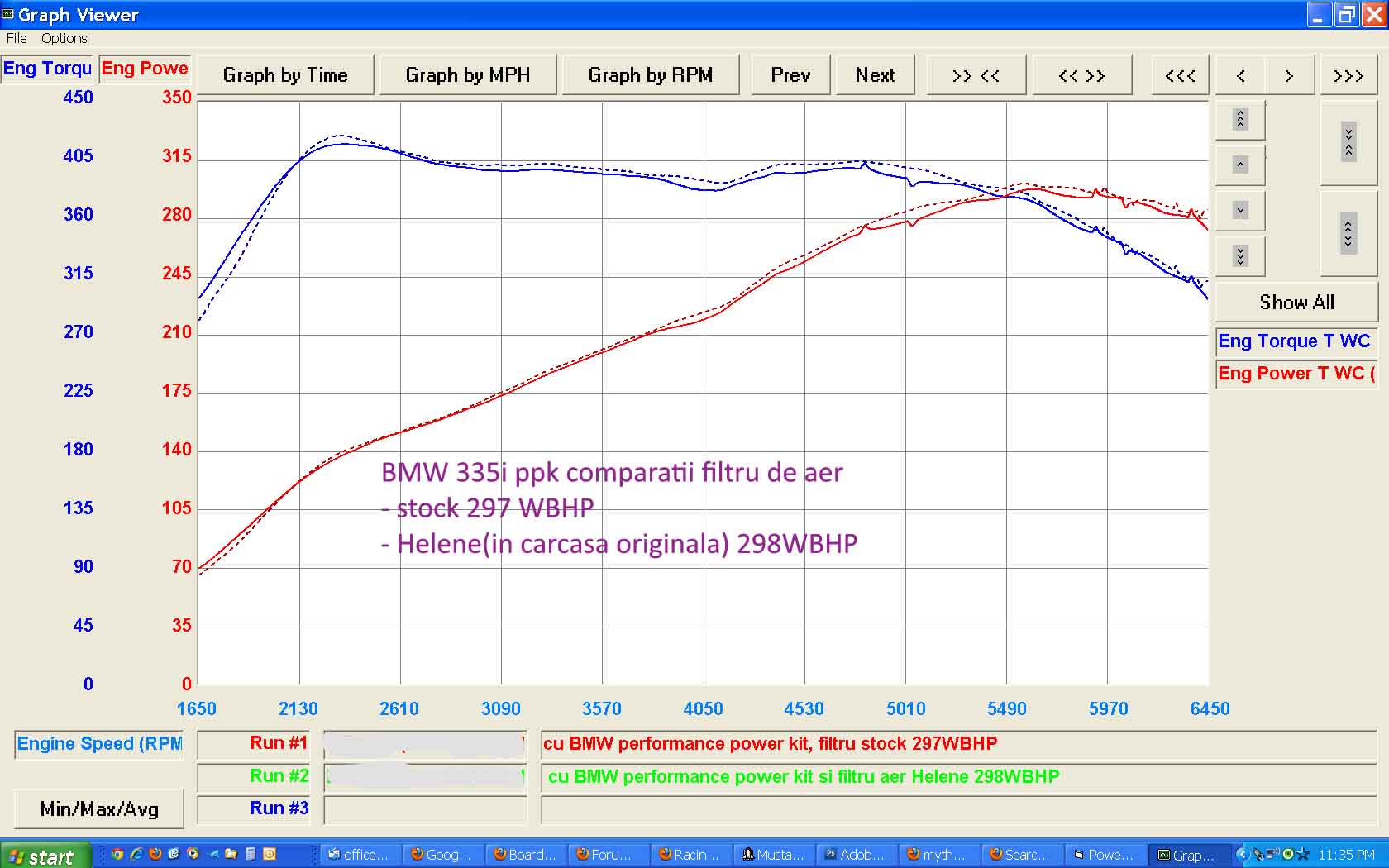
Task: Go to the Prev graph
Action: (790, 75)
